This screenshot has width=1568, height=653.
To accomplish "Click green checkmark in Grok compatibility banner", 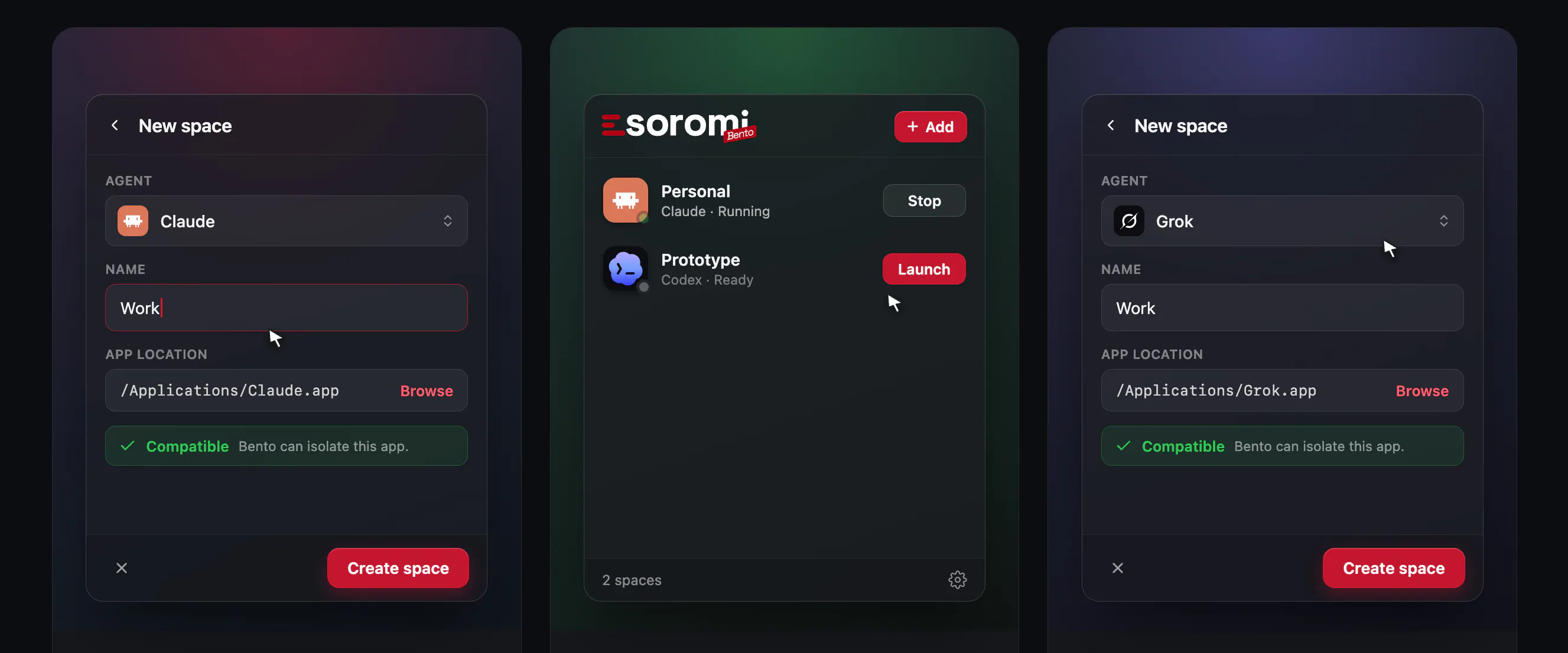I will point(1123,446).
